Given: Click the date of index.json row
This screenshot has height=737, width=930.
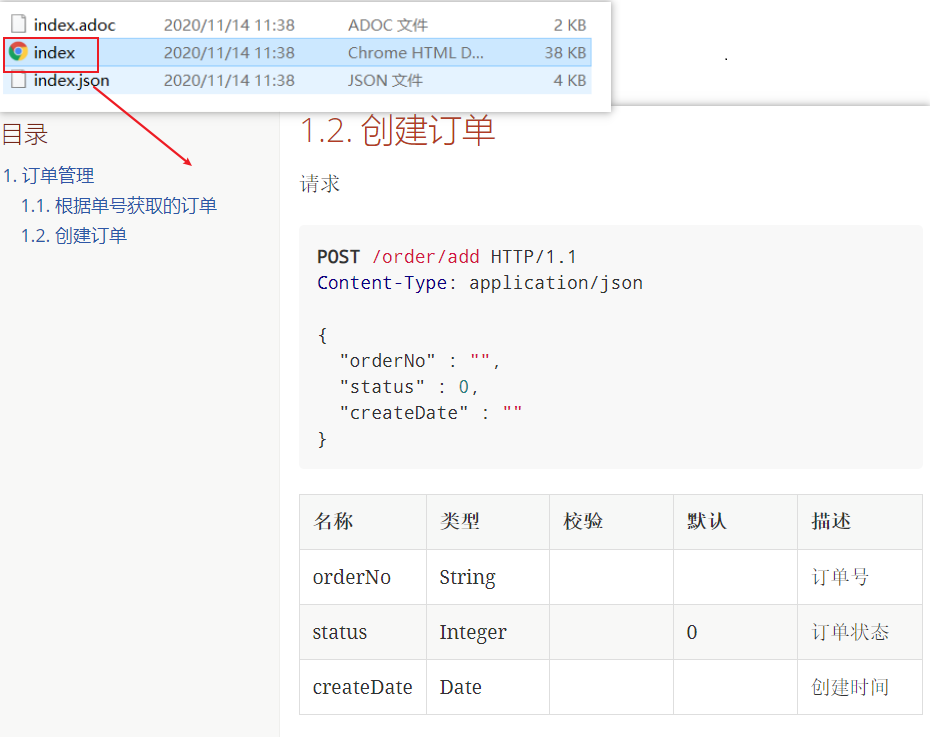Looking at the screenshot, I should tap(229, 80).
